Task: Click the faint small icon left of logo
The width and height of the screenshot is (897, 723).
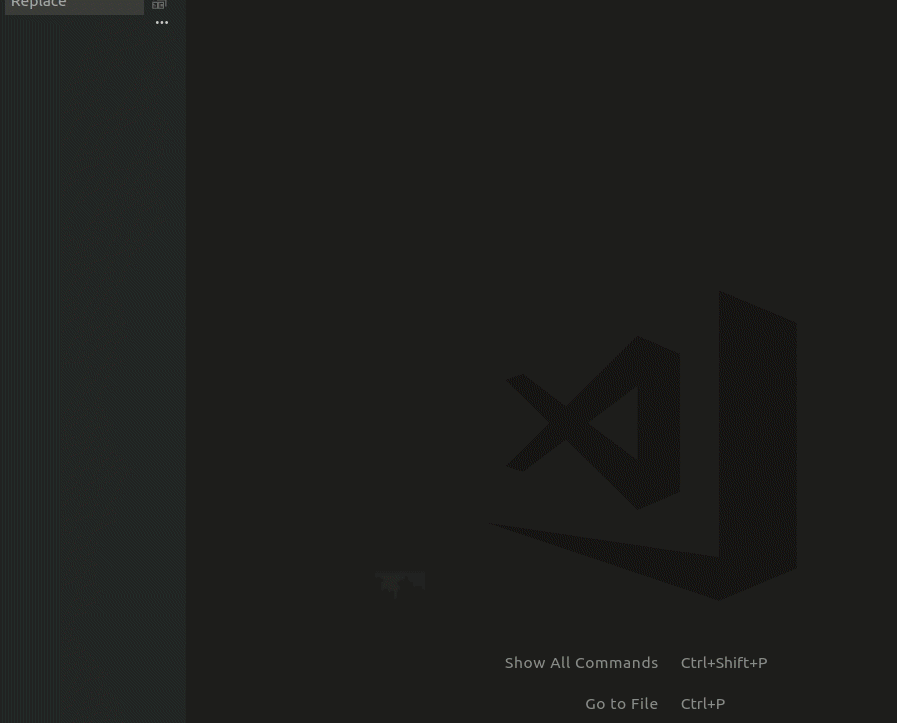Action: coord(401,583)
